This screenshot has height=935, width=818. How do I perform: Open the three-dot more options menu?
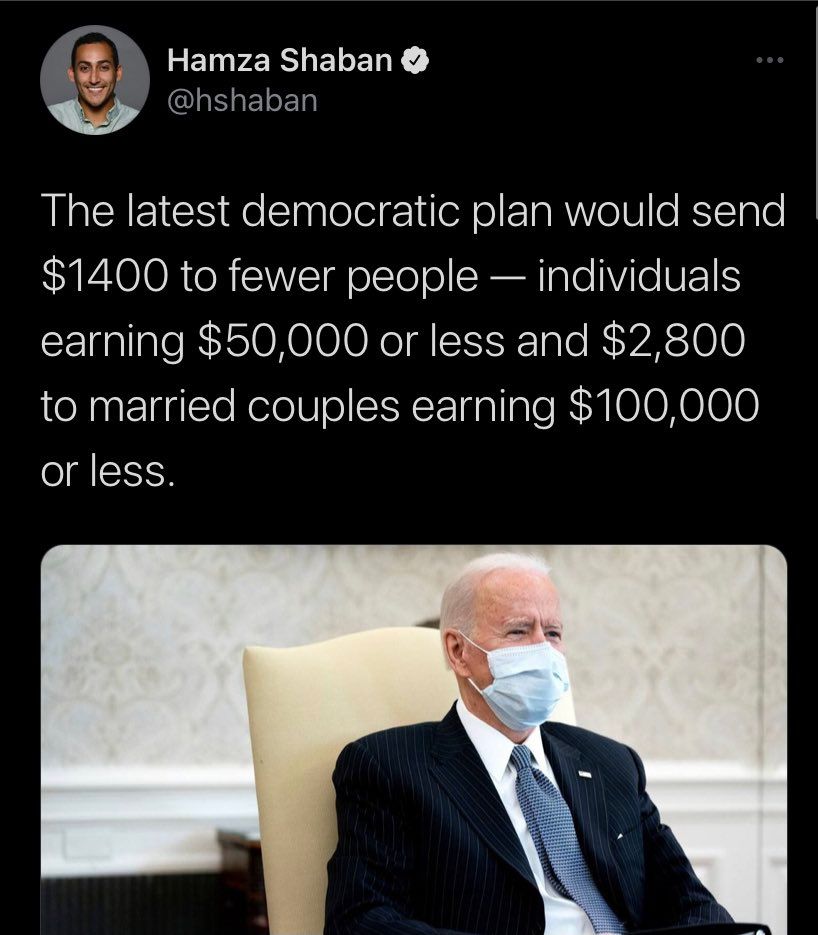(x=769, y=62)
